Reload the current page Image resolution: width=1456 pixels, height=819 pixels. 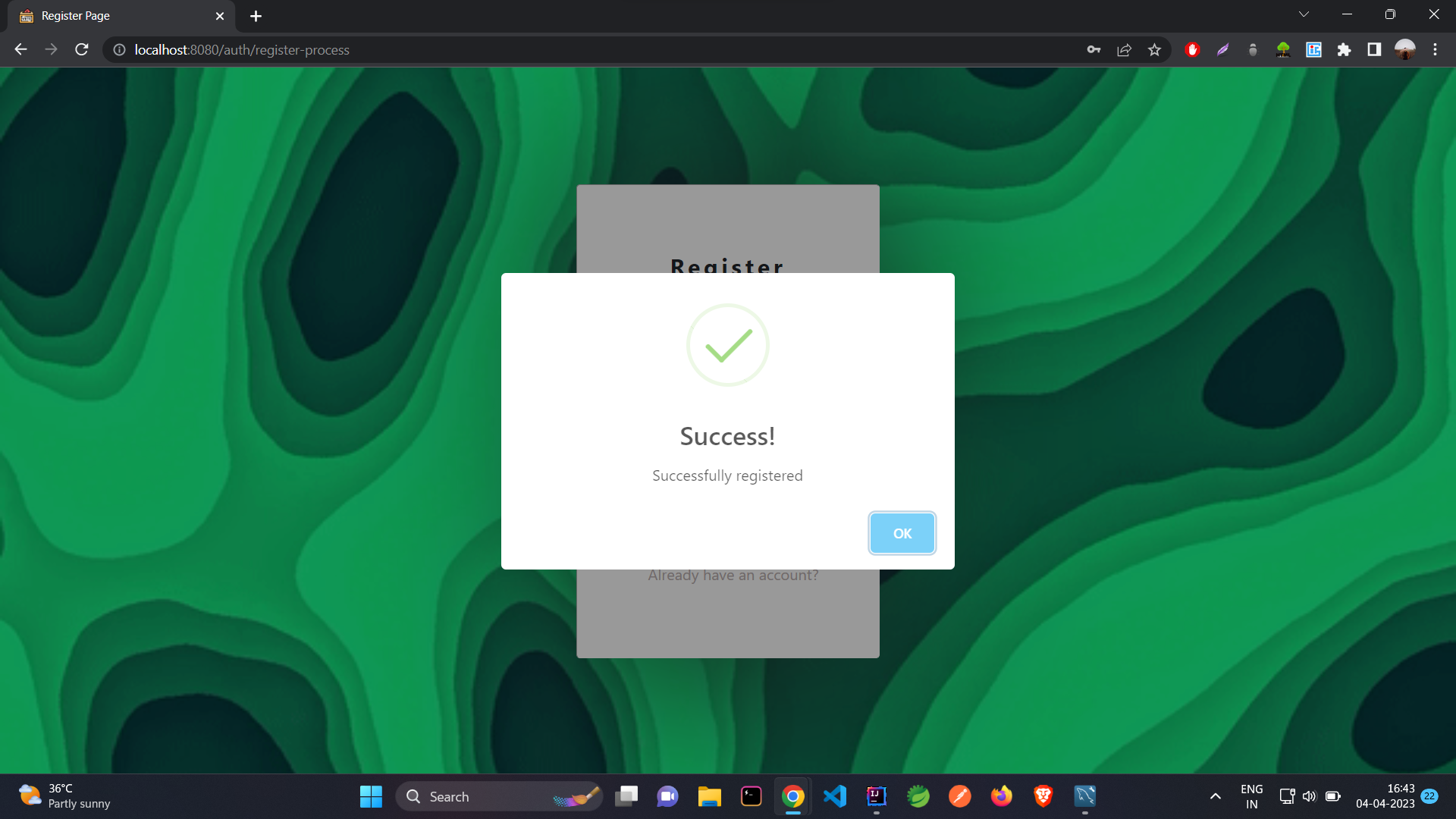82,50
